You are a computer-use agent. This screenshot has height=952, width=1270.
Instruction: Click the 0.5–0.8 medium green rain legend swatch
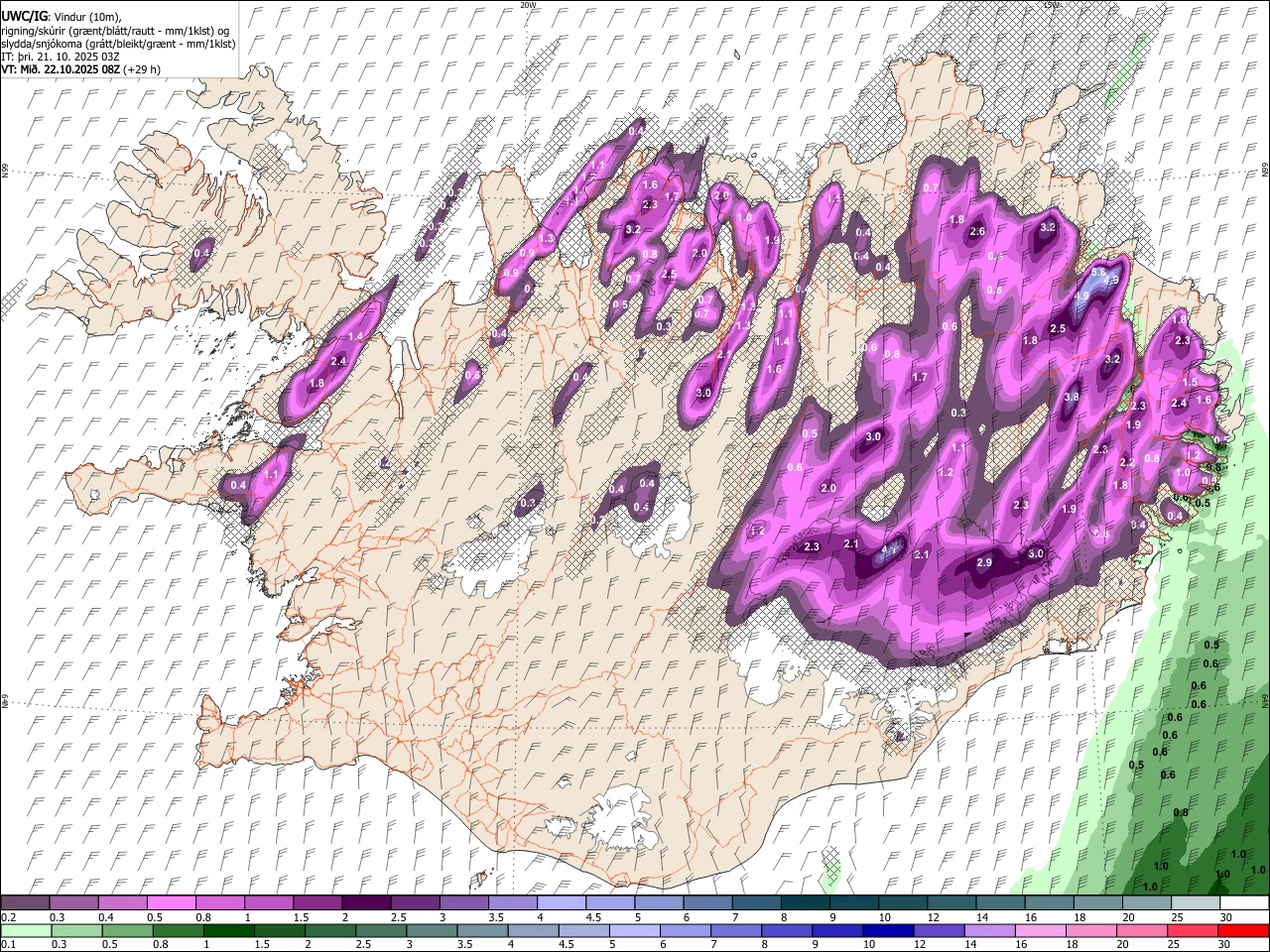128,930
